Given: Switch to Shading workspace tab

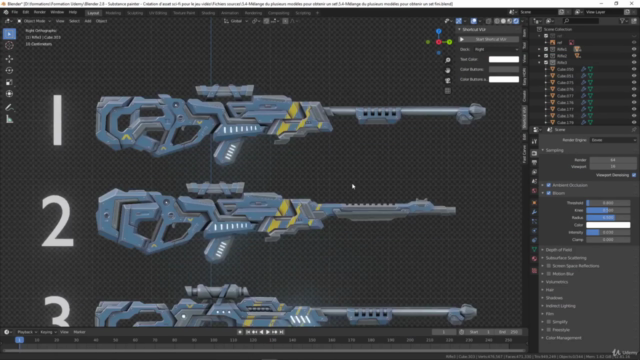Looking at the screenshot, I should tap(208, 13).
